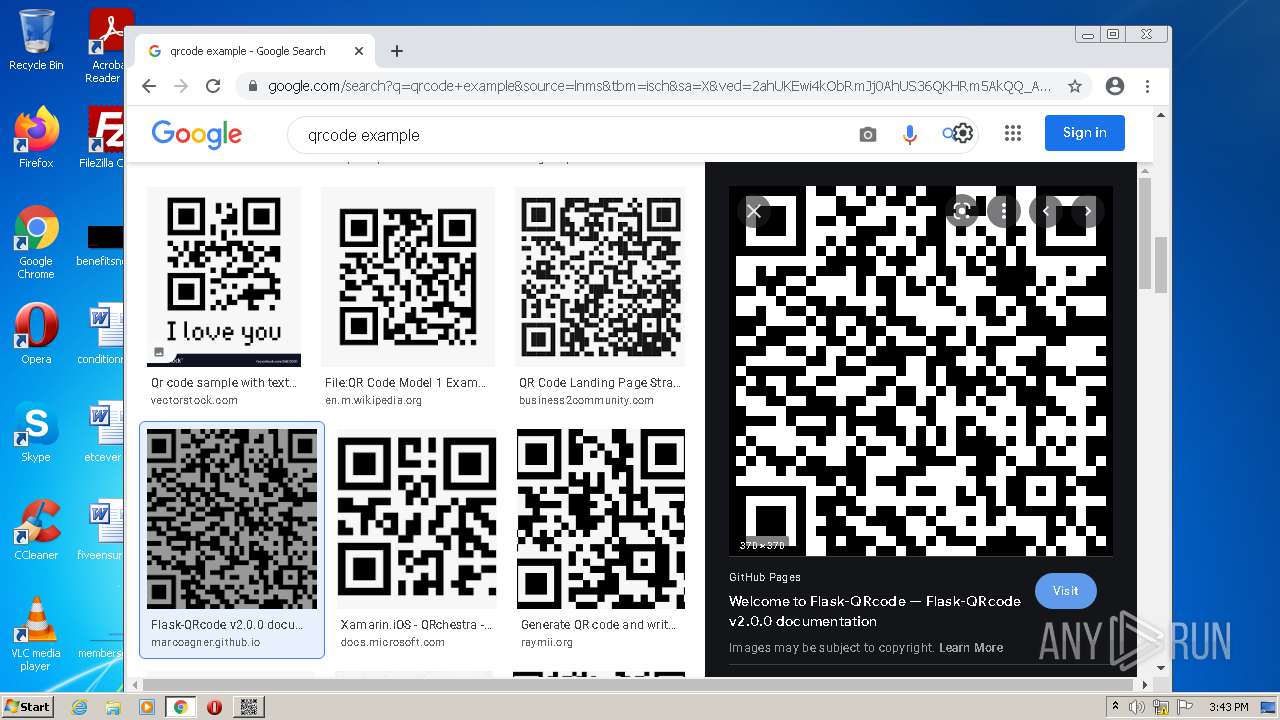Click the vectorstock.com source text
Image resolution: width=1280 pixels, height=720 pixels.
(194, 400)
